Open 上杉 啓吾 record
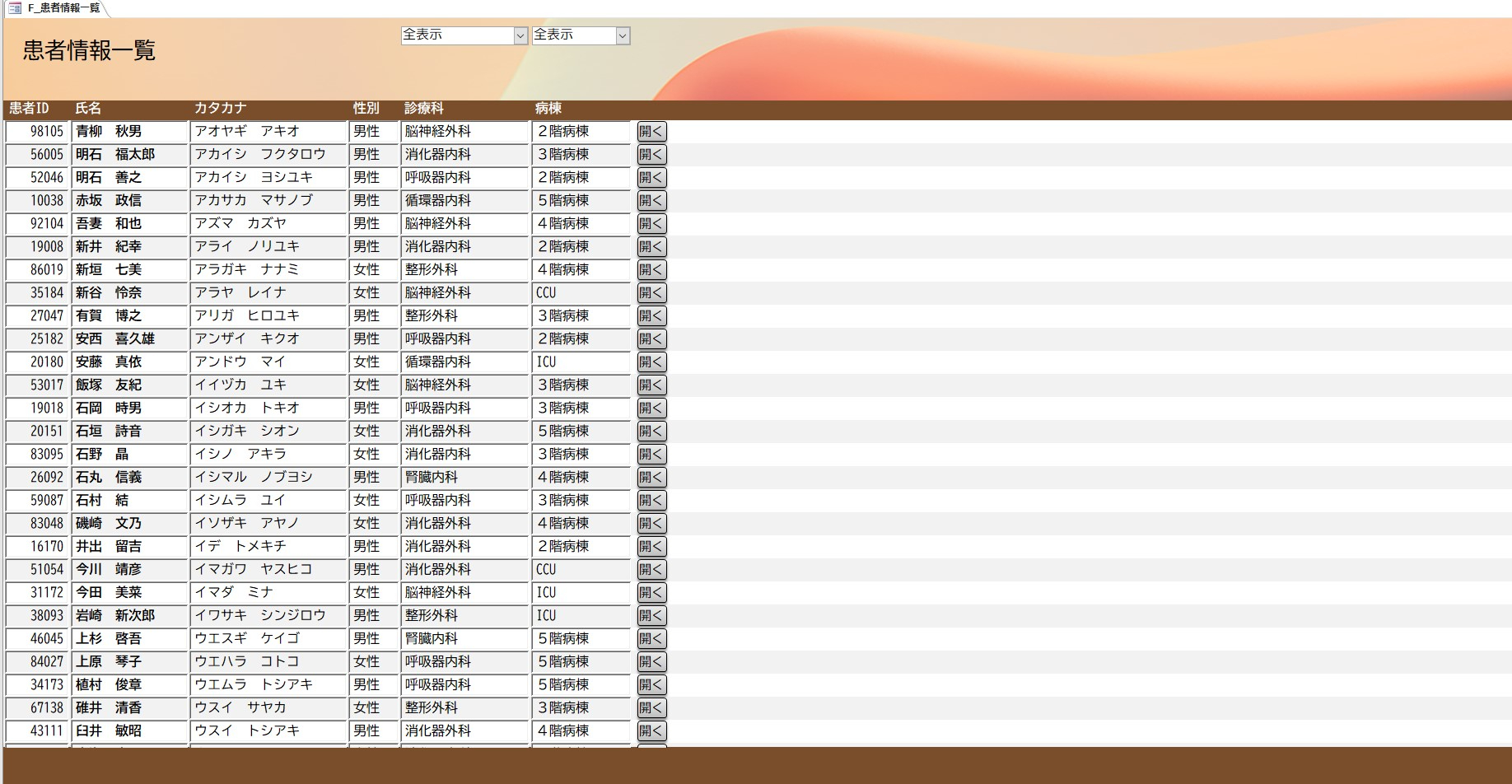 click(651, 638)
